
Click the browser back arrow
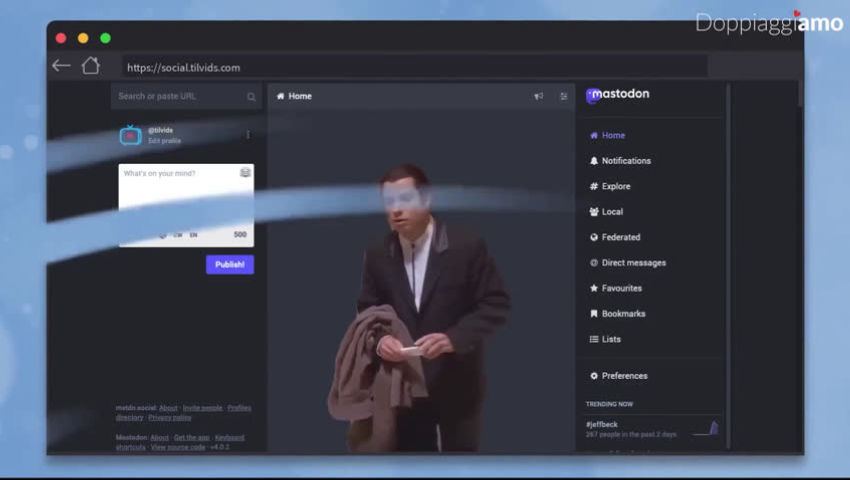pyautogui.click(x=61, y=66)
